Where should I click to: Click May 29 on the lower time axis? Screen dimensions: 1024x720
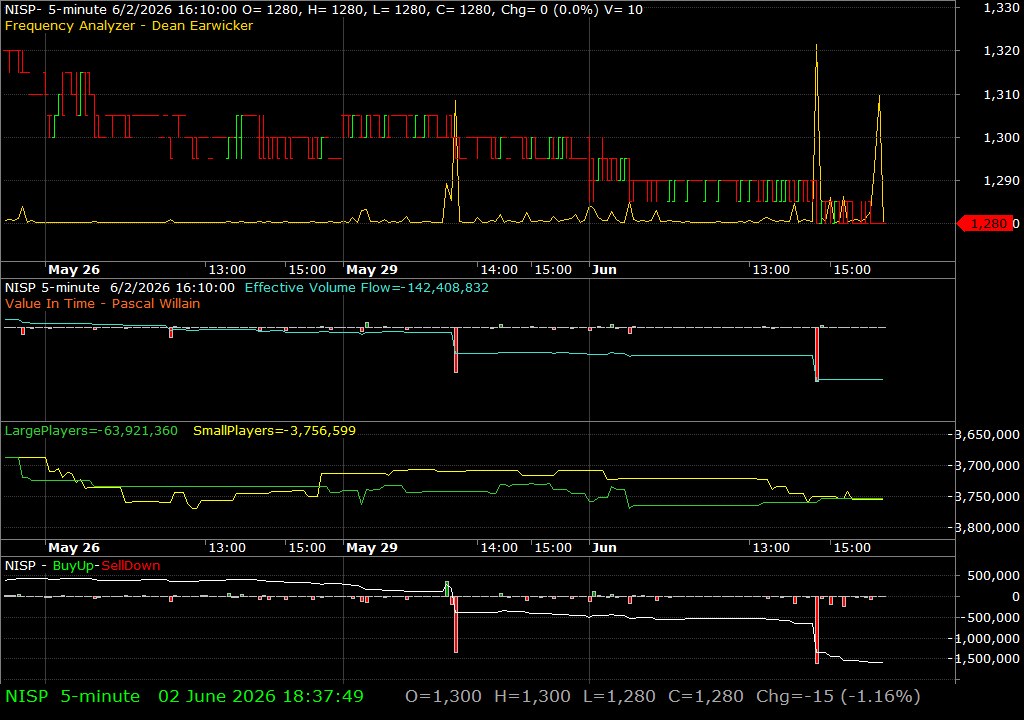(x=372, y=548)
